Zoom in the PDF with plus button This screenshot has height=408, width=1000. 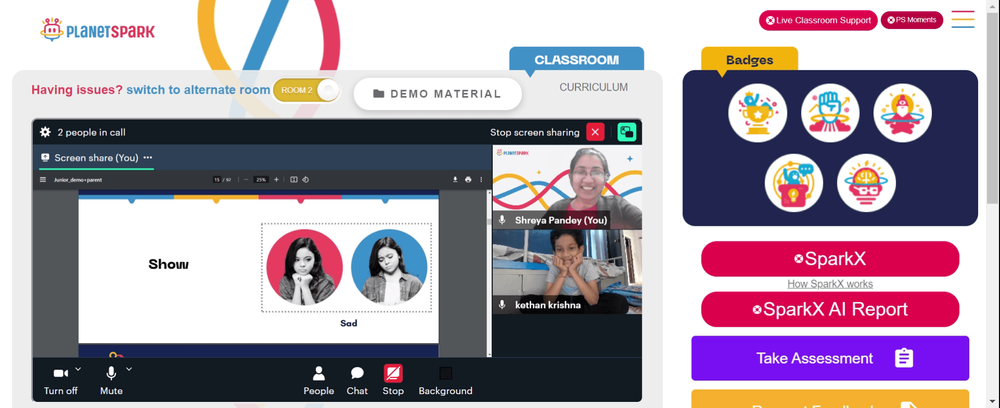[276, 180]
